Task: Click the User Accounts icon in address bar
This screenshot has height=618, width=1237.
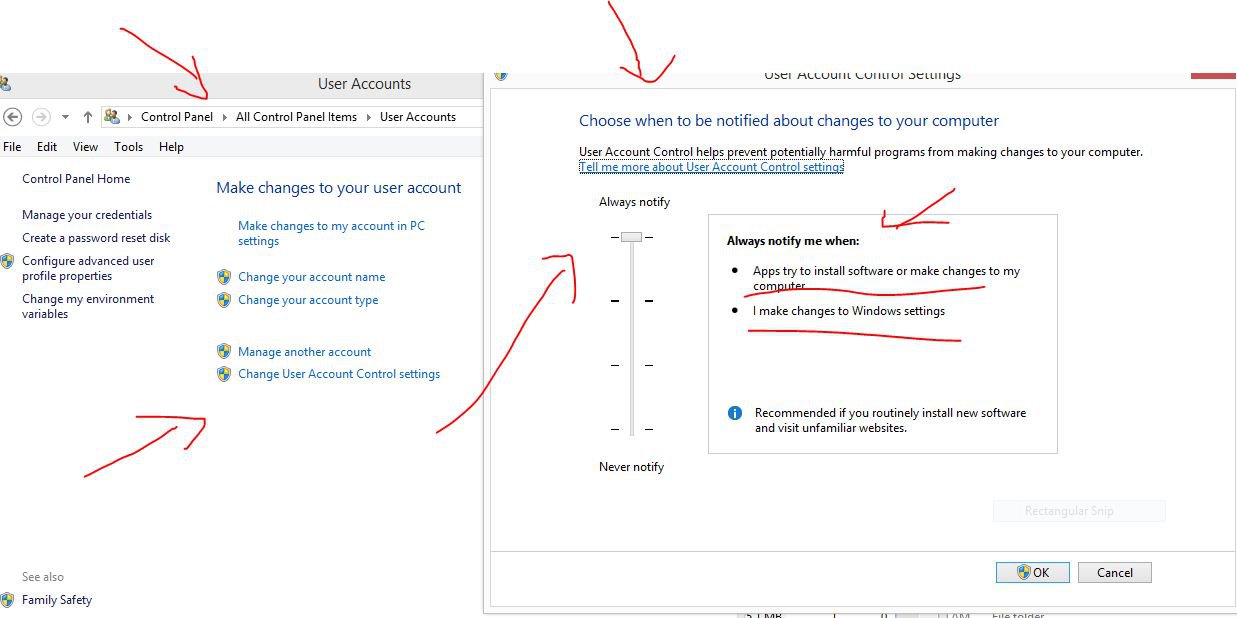Action: 112,117
